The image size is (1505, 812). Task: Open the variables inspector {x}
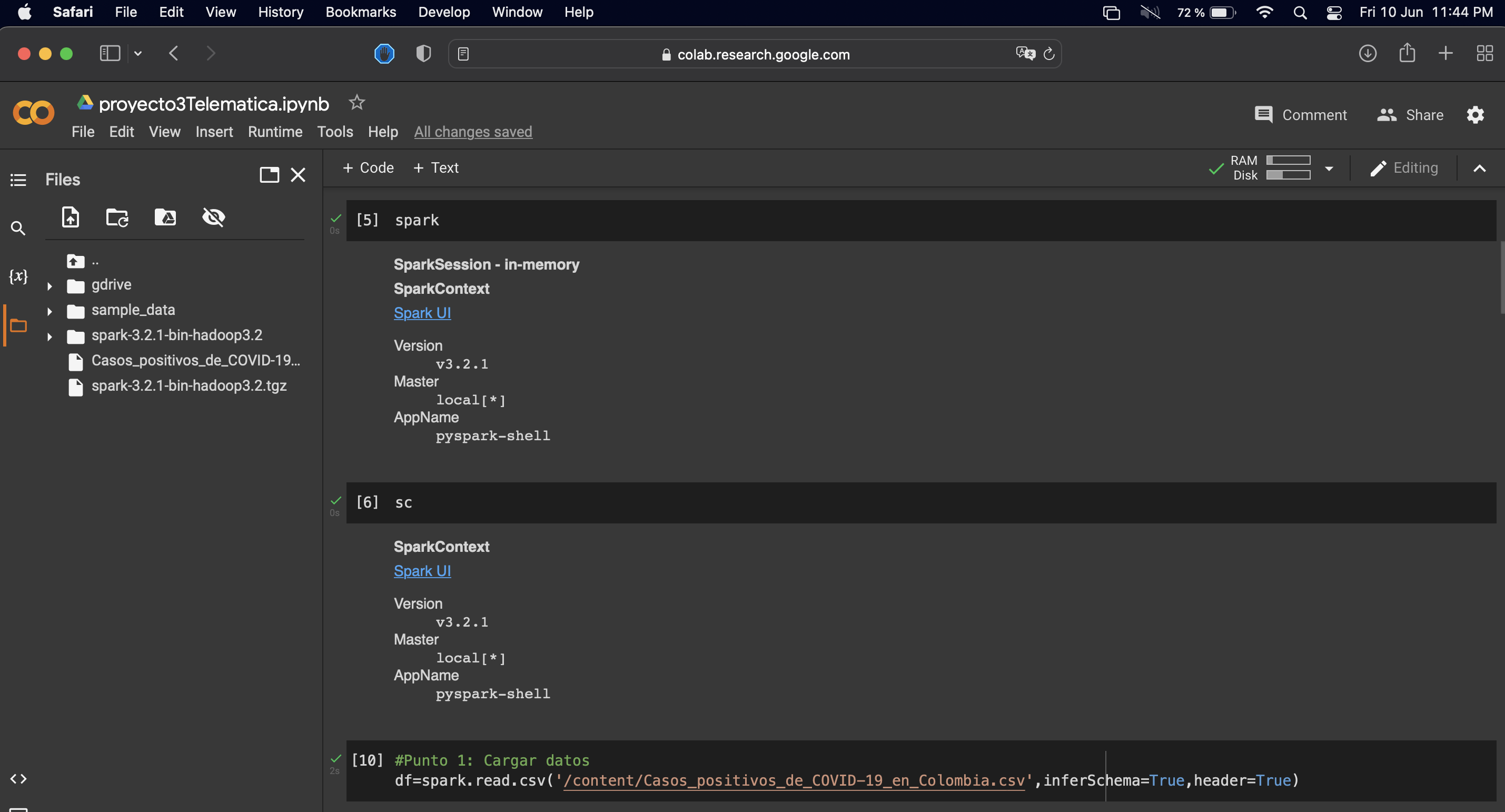point(18,276)
